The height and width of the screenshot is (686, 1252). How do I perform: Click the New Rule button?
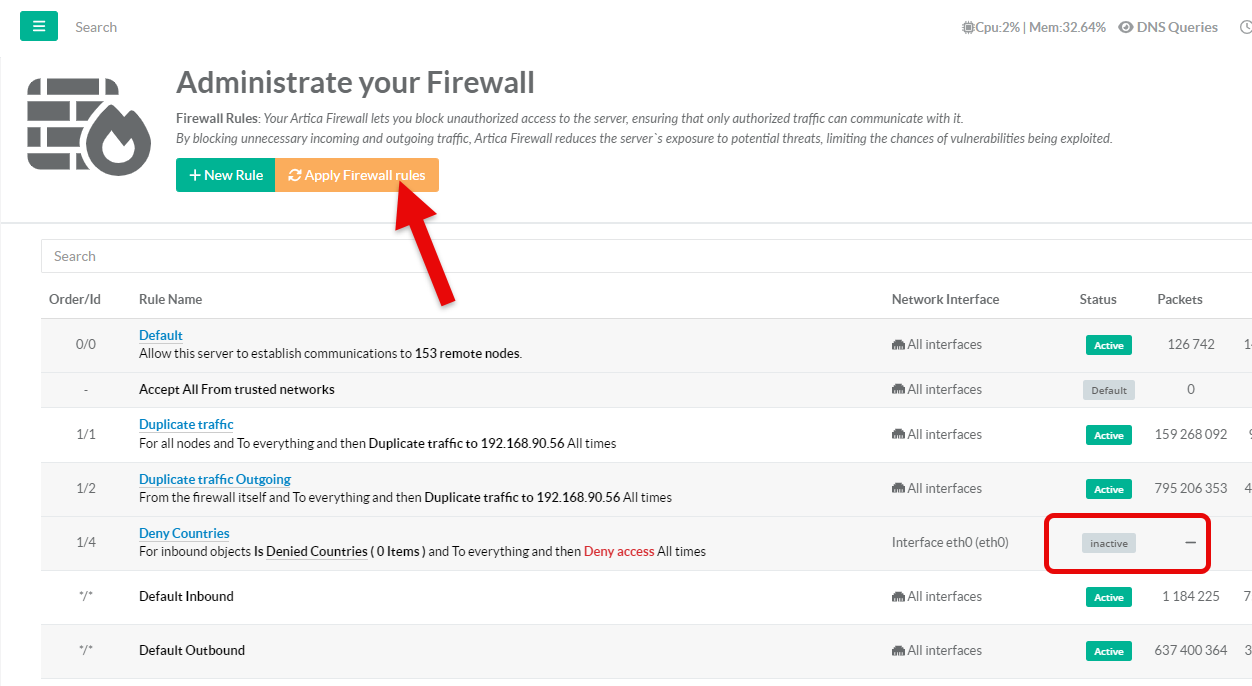225,175
